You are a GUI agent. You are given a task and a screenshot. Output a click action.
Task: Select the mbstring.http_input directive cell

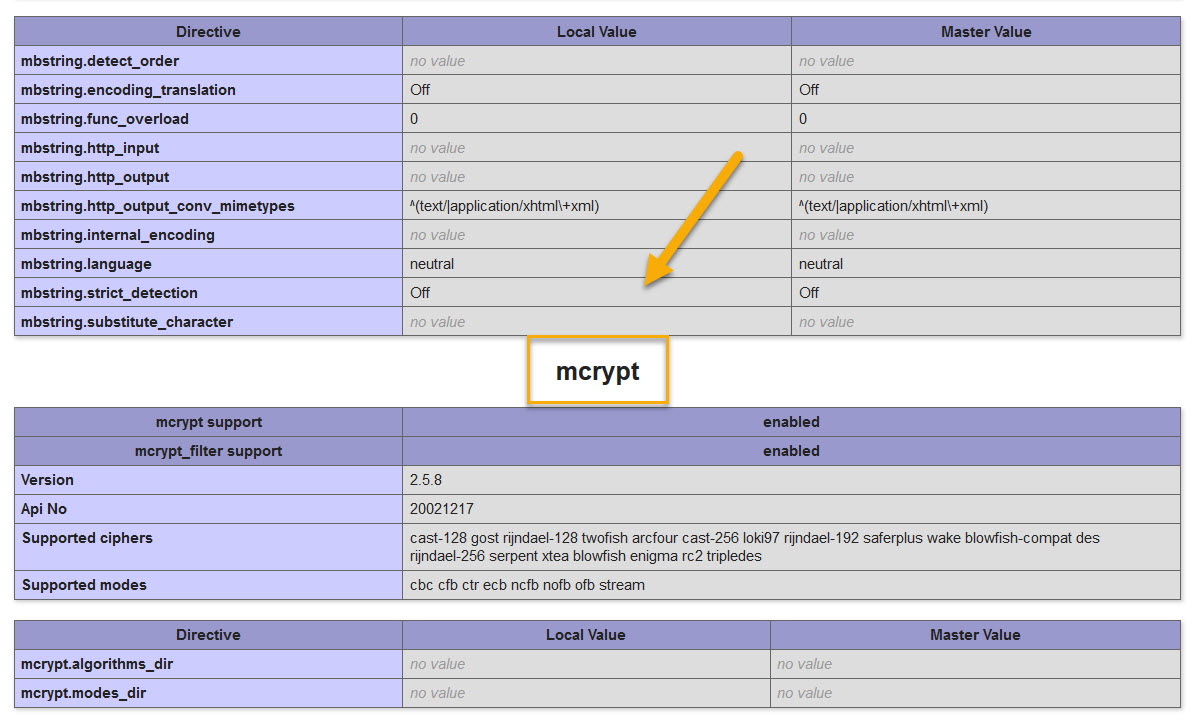click(x=208, y=148)
